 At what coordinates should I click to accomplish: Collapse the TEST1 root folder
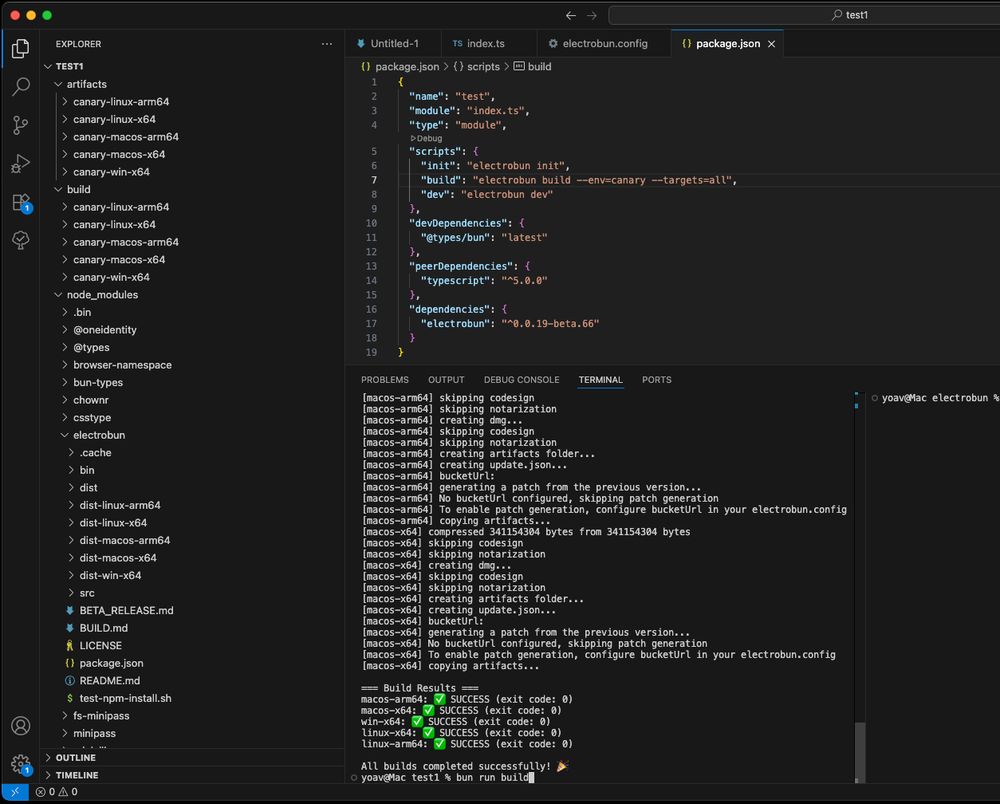click(191, 66)
